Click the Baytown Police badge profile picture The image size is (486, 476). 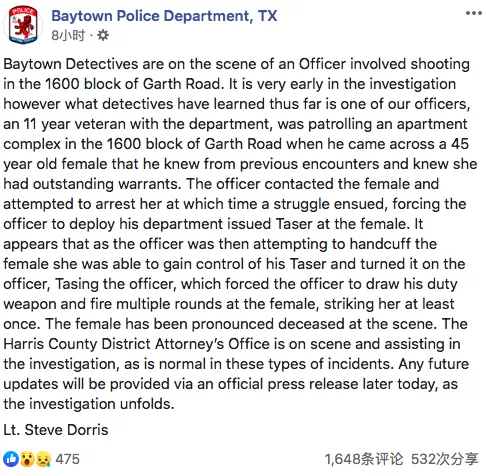tap(23, 25)
